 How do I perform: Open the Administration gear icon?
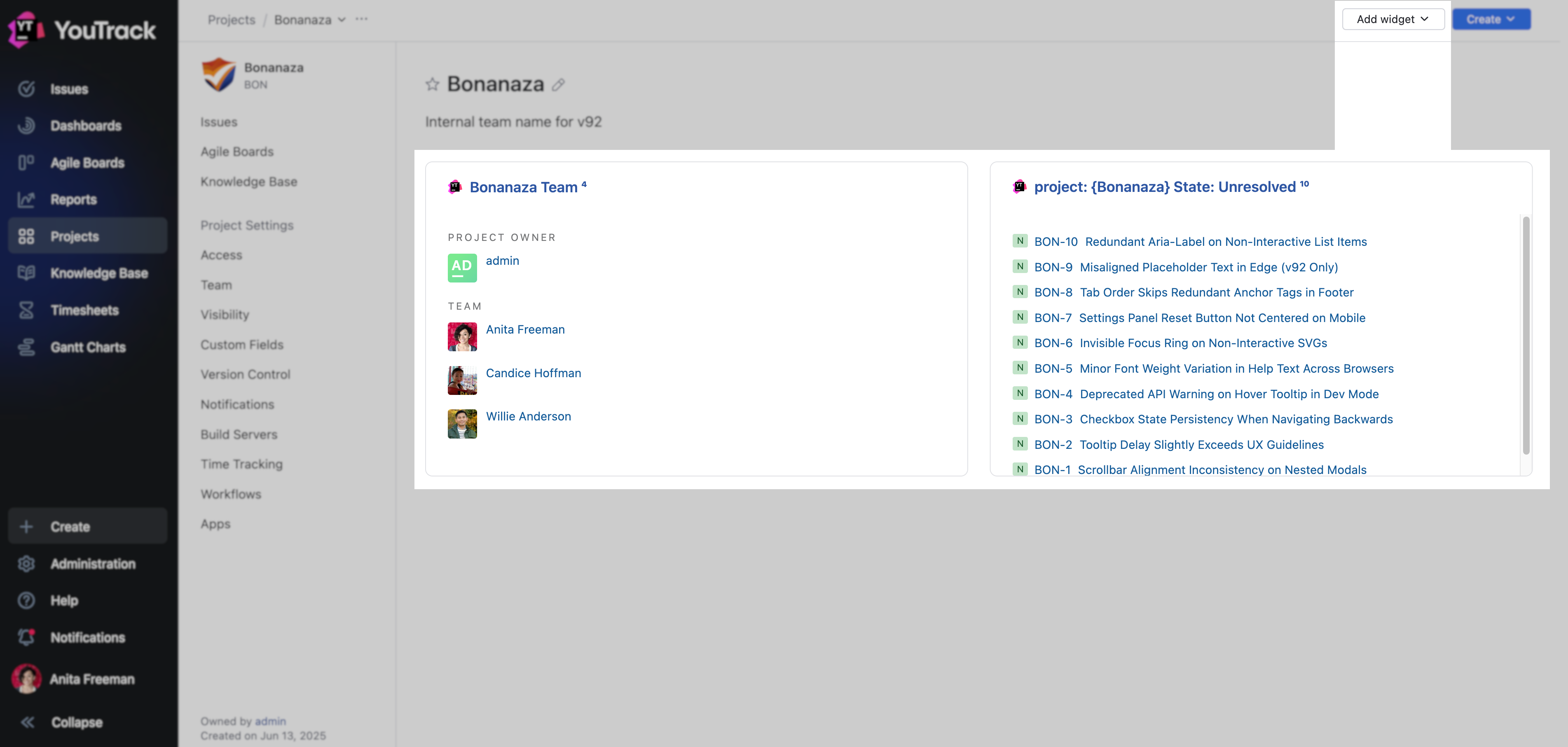pyautogui.click(x=26, y=564)
